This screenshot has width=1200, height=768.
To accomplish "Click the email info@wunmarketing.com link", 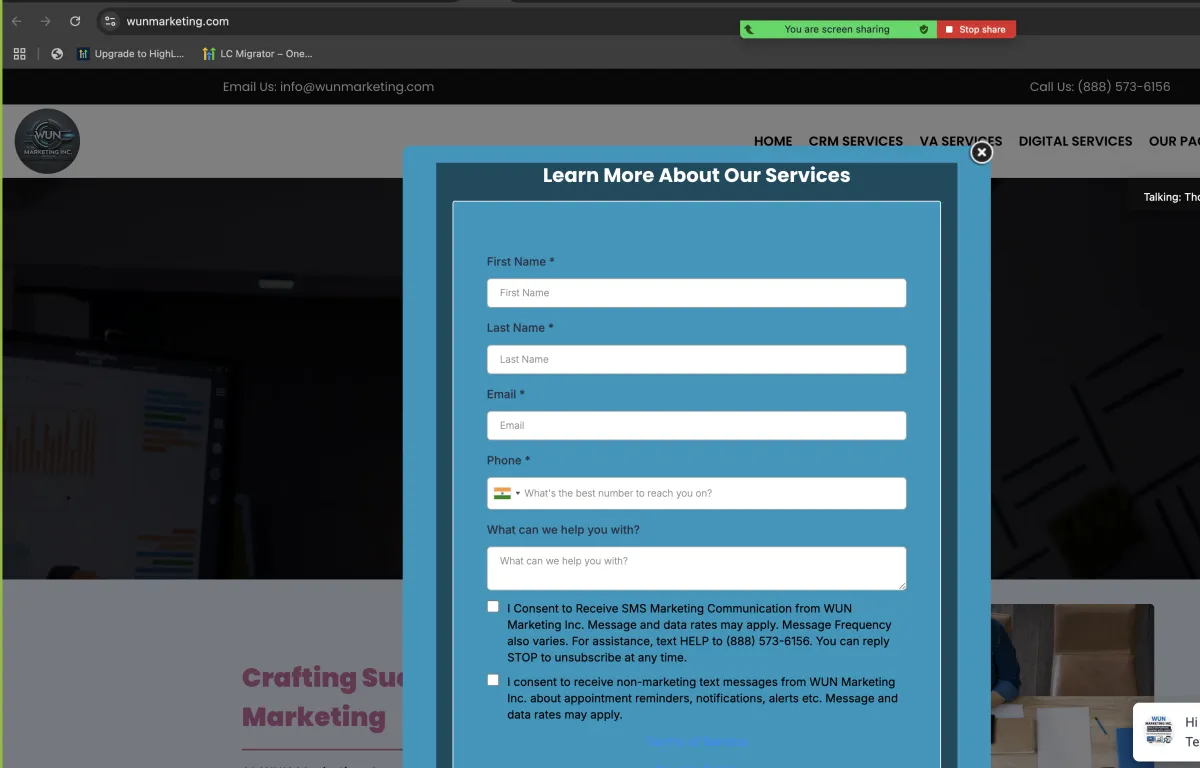I will pyautogui.click(x=357, y=87).
